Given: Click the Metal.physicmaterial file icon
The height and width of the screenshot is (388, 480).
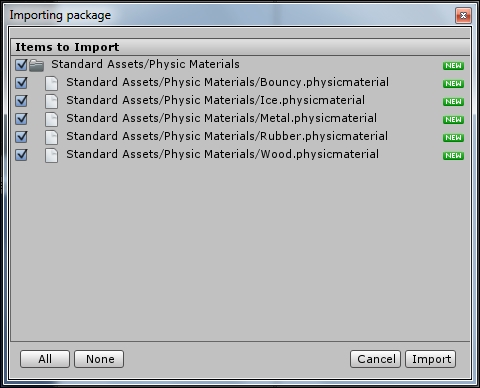Looking at the screenshot, I should [51, 119].
